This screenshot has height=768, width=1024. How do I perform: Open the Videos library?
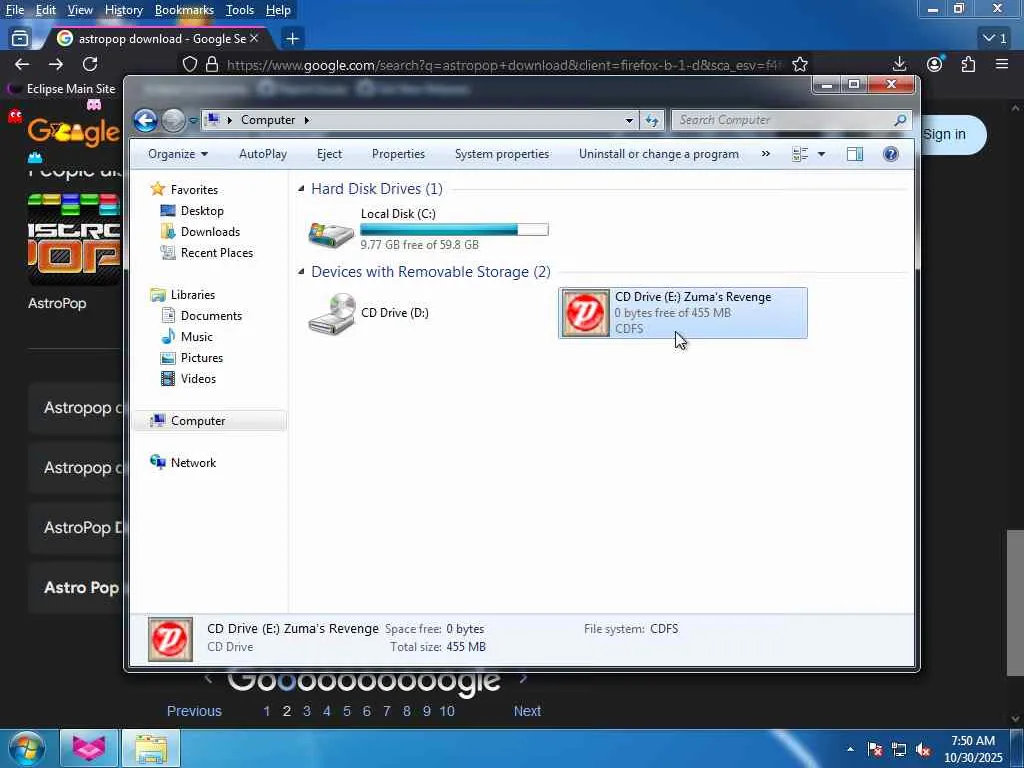pyautogui.click(x=198, y=379)
